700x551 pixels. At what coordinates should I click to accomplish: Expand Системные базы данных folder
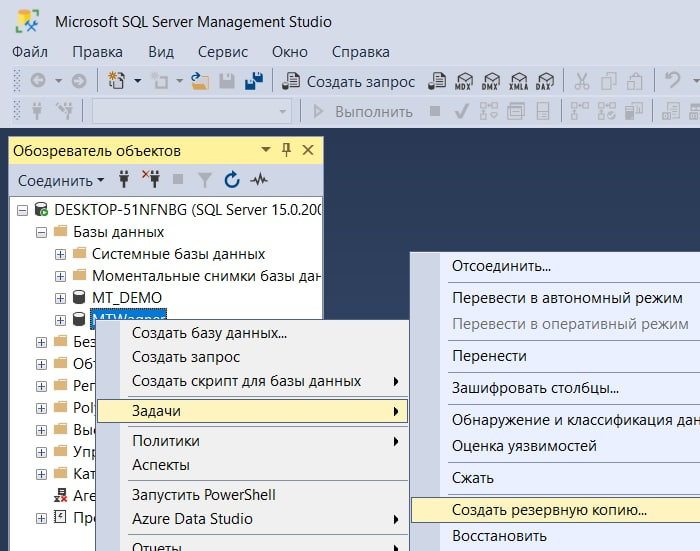[x=60, y=254]
